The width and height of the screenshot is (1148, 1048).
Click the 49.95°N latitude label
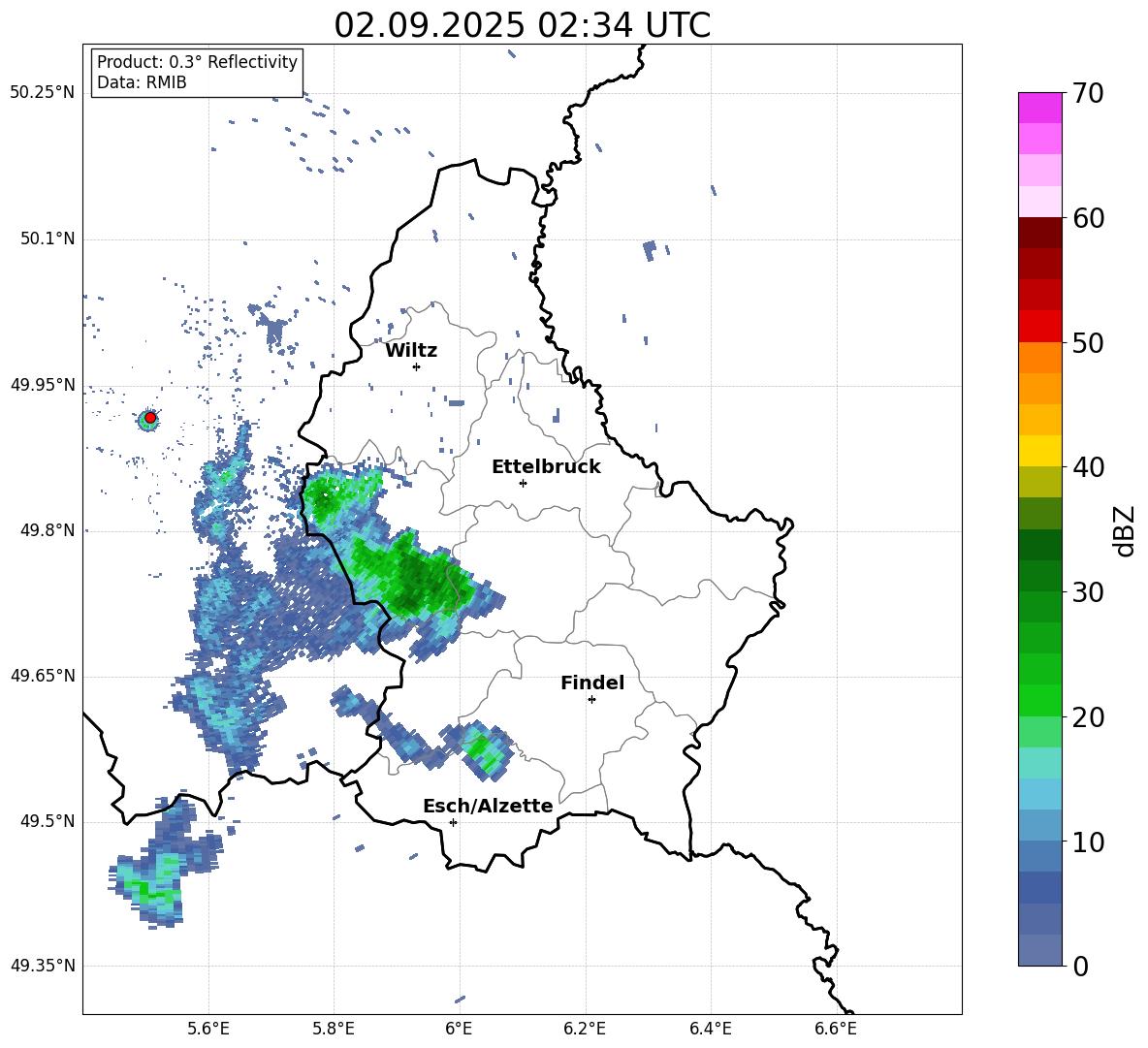click(x=43, y=385)
